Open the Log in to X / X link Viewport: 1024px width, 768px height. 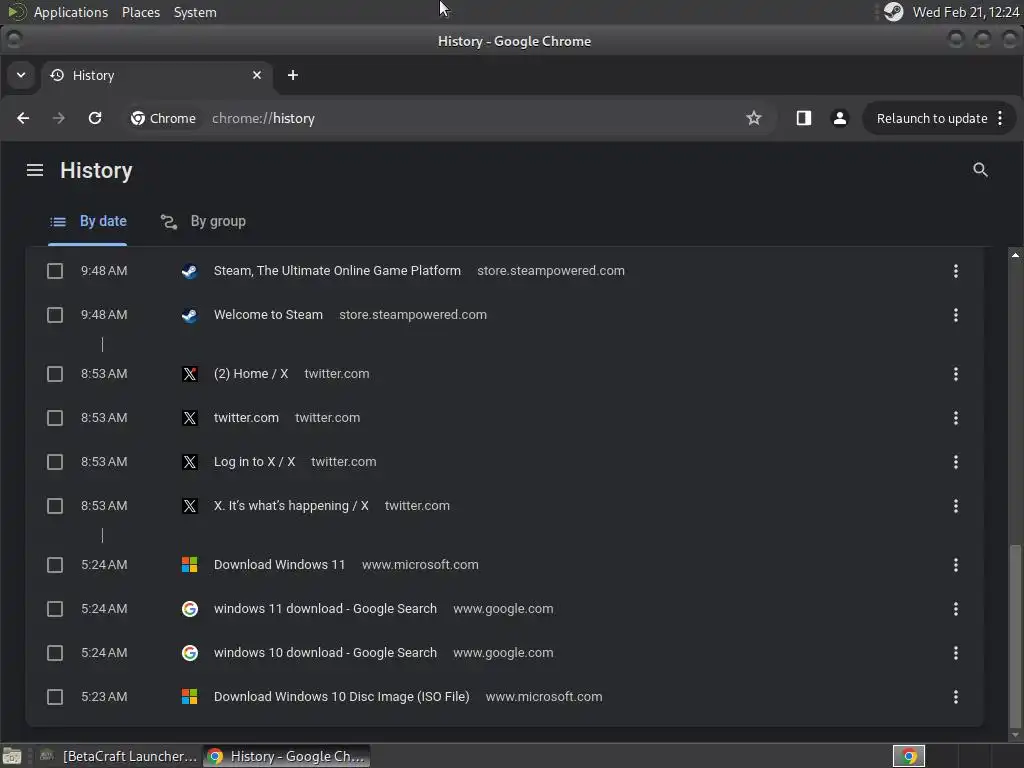point(254,462)
